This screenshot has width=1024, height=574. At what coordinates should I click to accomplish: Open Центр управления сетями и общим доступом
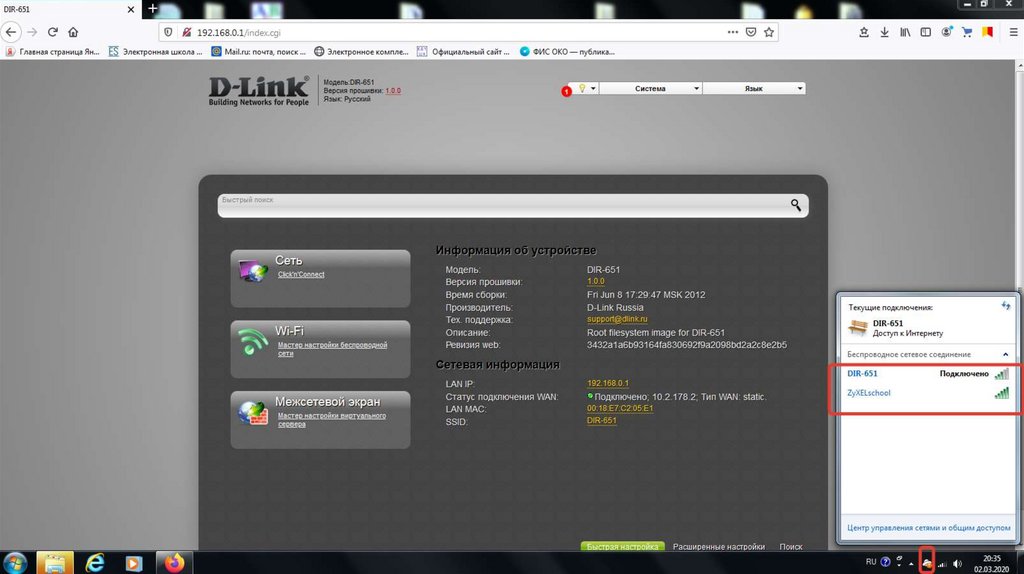pyautogui.click(x=929, y=528)
